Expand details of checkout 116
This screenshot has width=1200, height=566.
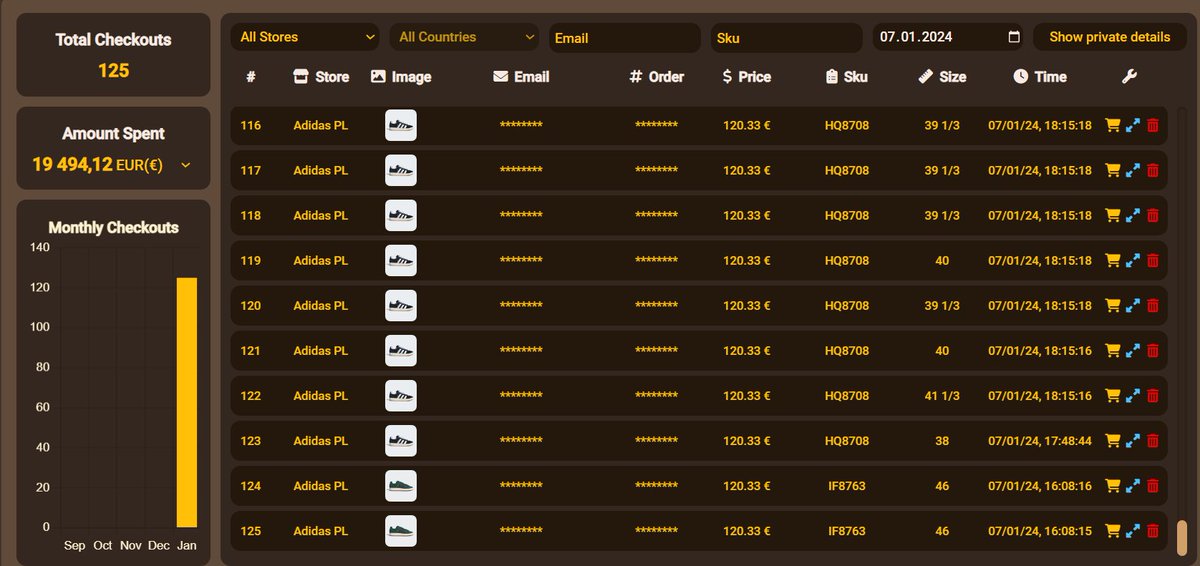[x=1133, y=125]
